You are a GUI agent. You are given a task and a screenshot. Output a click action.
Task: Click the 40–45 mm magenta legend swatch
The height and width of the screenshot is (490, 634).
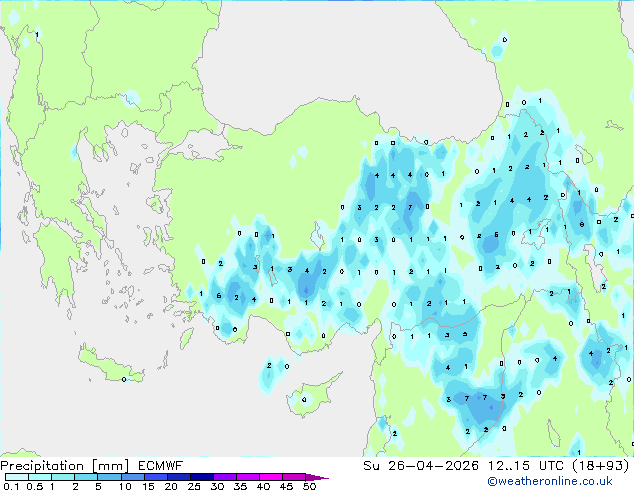pyautogui.click(x=271, y=477)
